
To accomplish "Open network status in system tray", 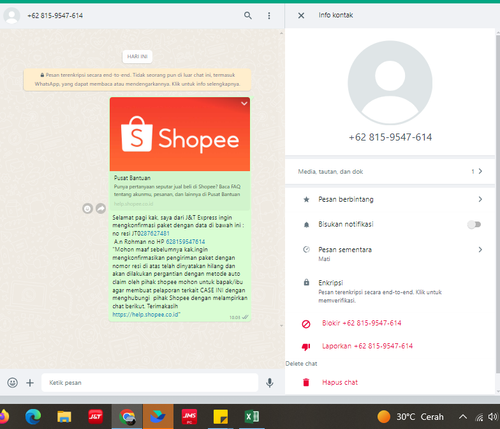I will click(x=479, y=417).
